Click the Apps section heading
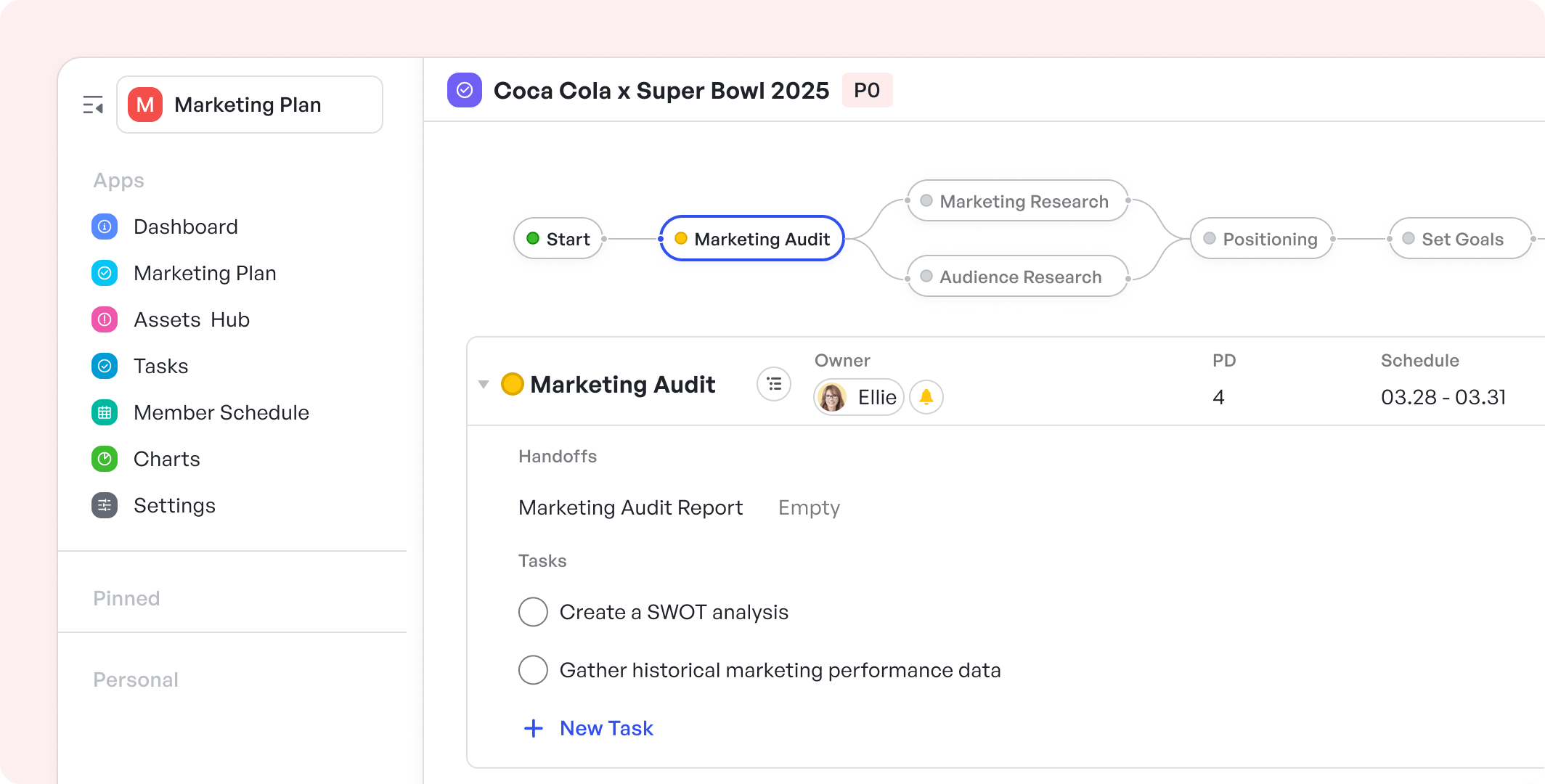The image size is (1545, 784). [118, 180]
